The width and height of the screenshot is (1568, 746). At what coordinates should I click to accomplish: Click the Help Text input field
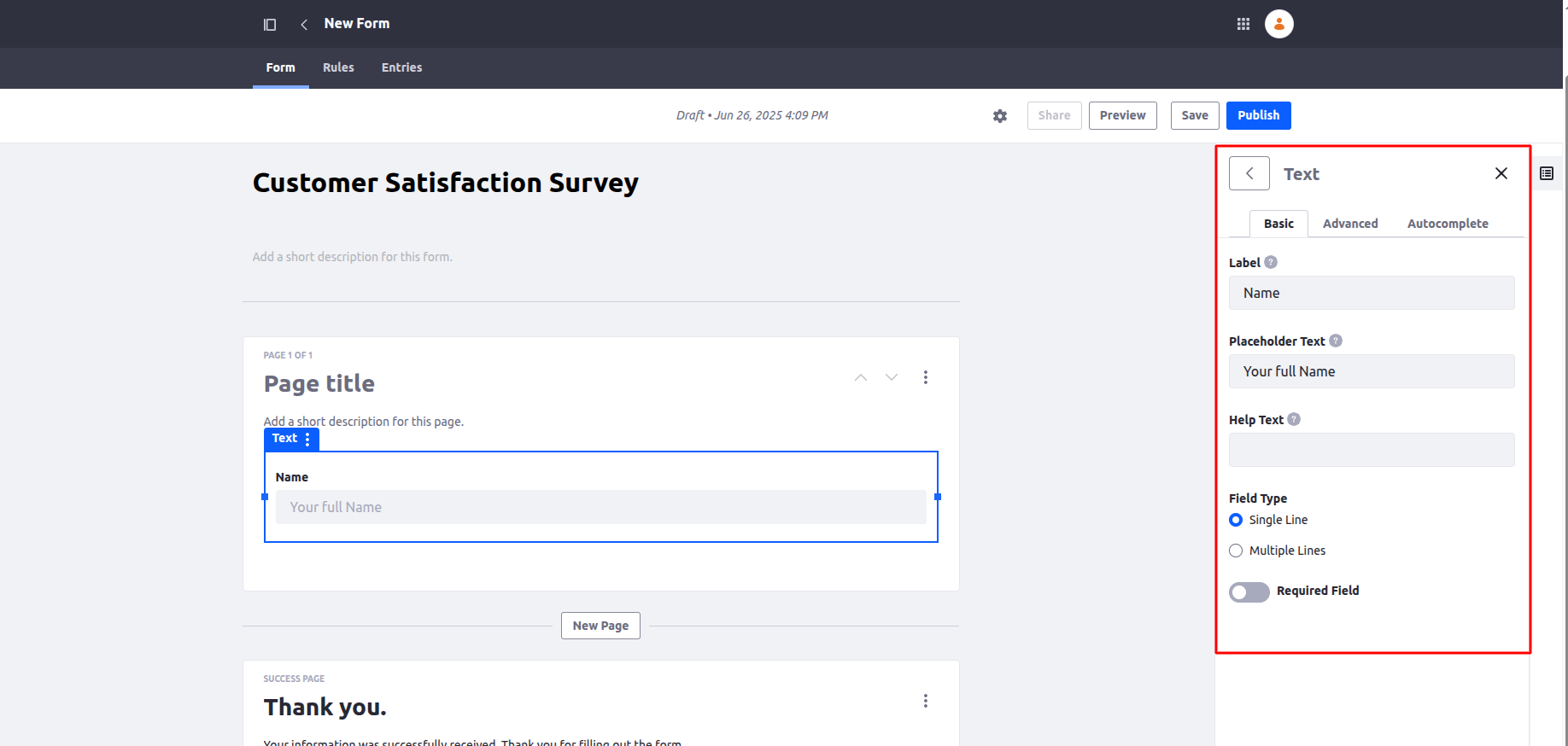(x=1371, y=450)
